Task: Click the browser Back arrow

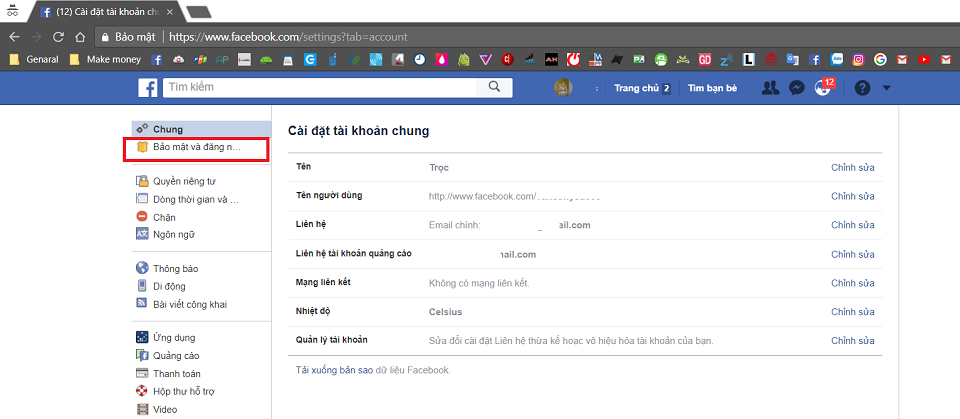Action: 15,37
